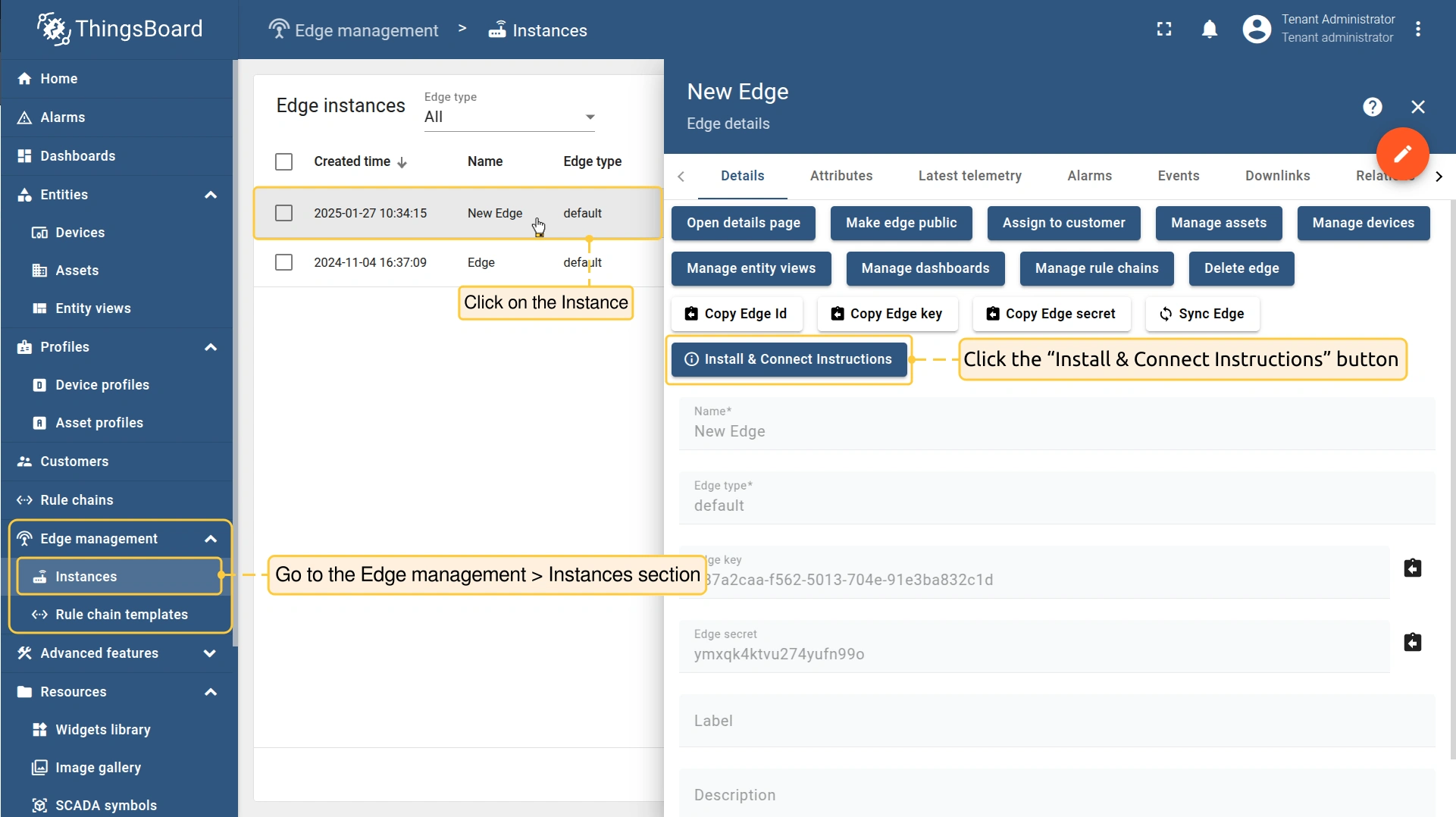Collapse the Entities sidebar section
This screenshot has height=817, width=1456.
tap(211, 195)
